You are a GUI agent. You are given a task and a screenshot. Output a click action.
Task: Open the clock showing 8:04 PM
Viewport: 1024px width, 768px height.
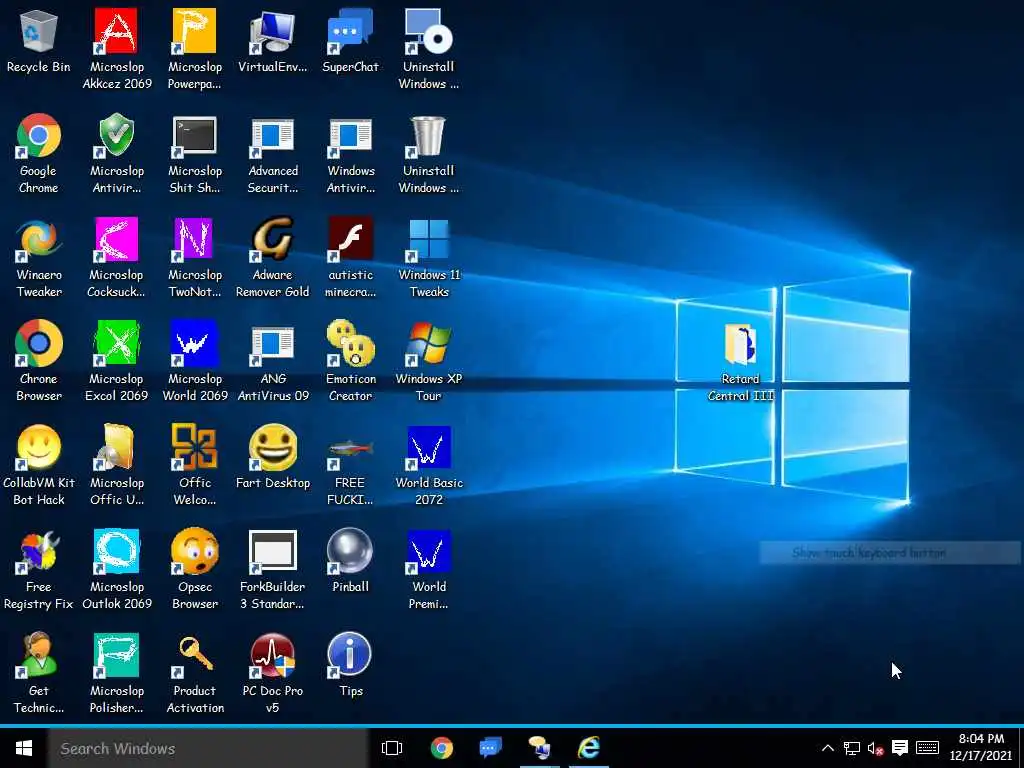[x=981, y=748]
